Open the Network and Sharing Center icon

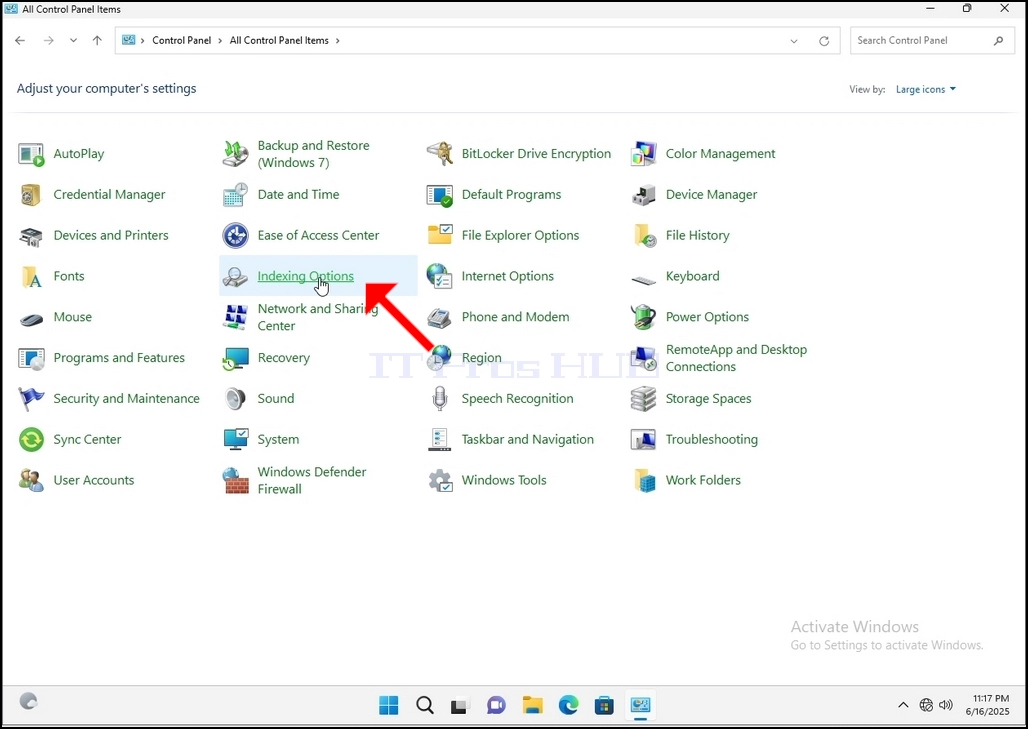[235, 317]
